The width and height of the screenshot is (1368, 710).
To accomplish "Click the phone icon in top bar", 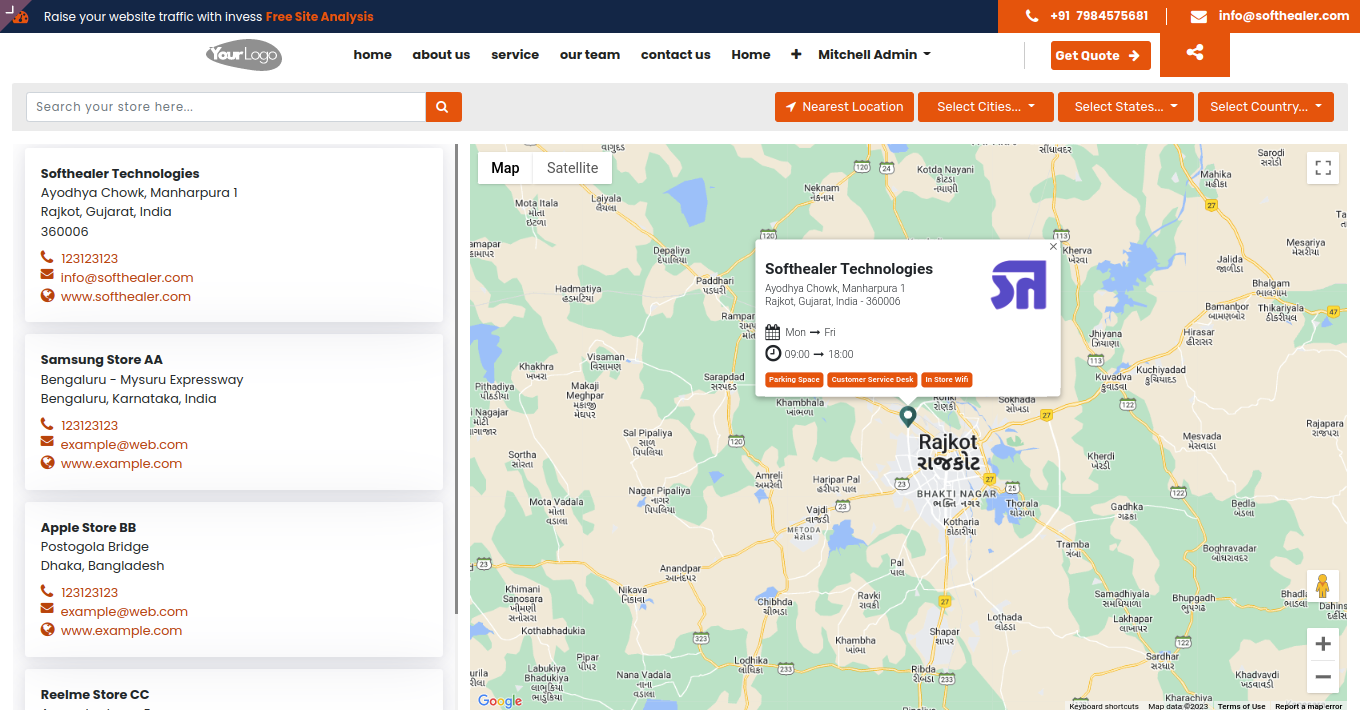I will 1032,16.
